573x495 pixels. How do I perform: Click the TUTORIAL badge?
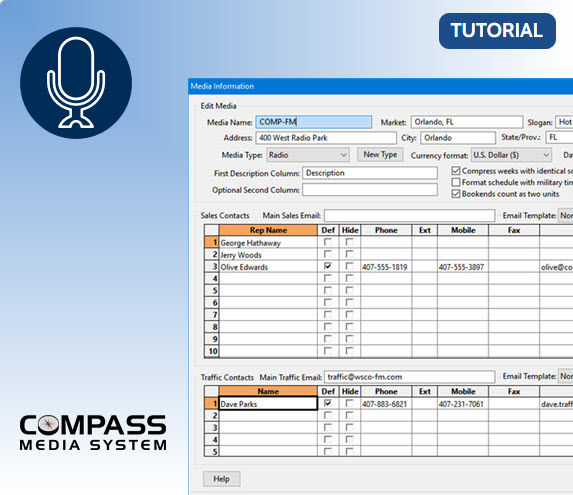click(497, 31)
